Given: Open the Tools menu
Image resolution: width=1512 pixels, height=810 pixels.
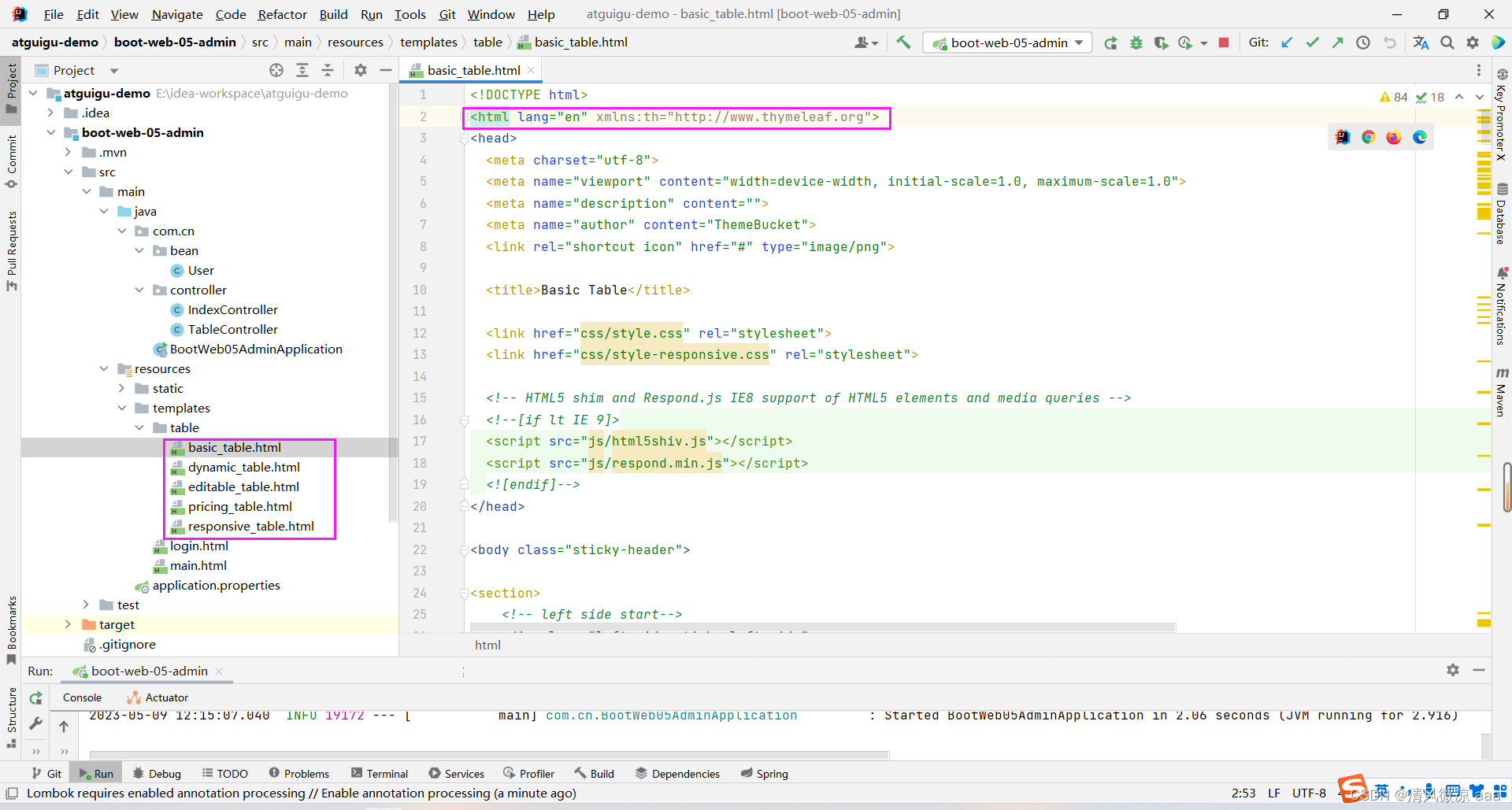Looking at the screenshot, I should [x=409, y=14].
